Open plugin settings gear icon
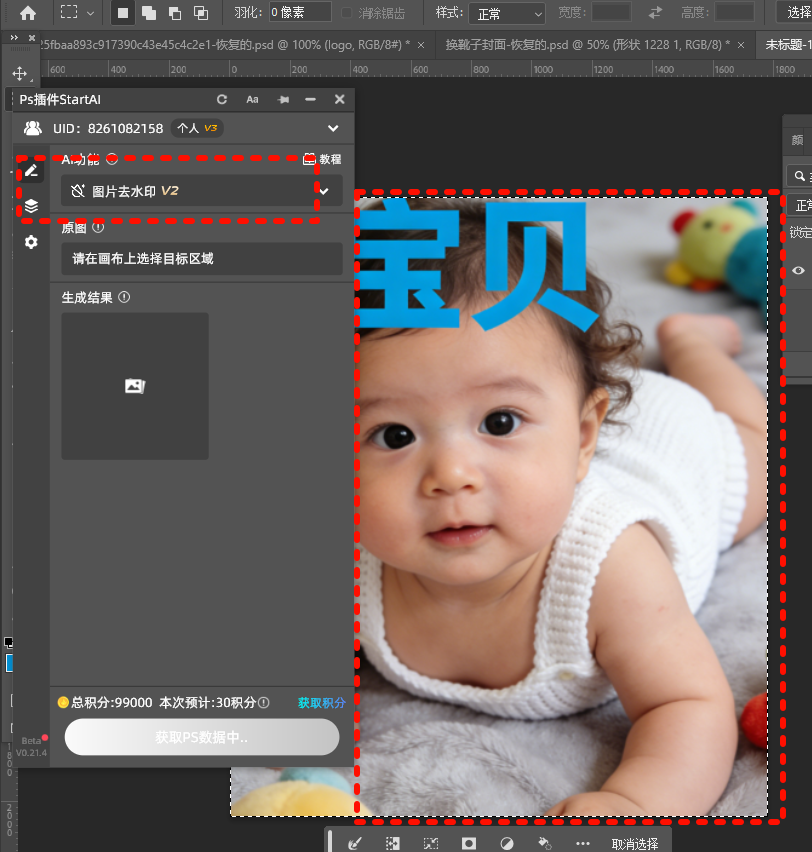This screenshot has width=812, height=852. [x=31, y=242]
